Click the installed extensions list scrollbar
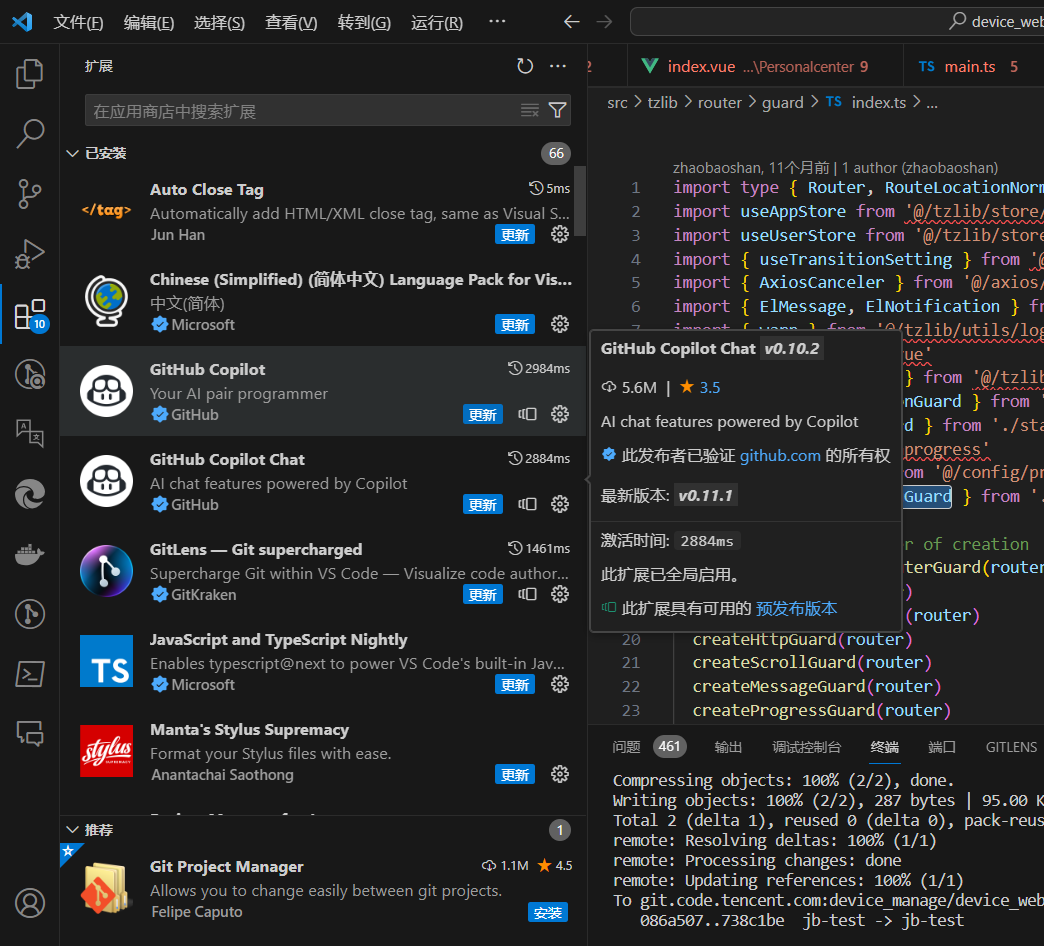Screen dimensions: 1044x946 click(x=580, y=201)
